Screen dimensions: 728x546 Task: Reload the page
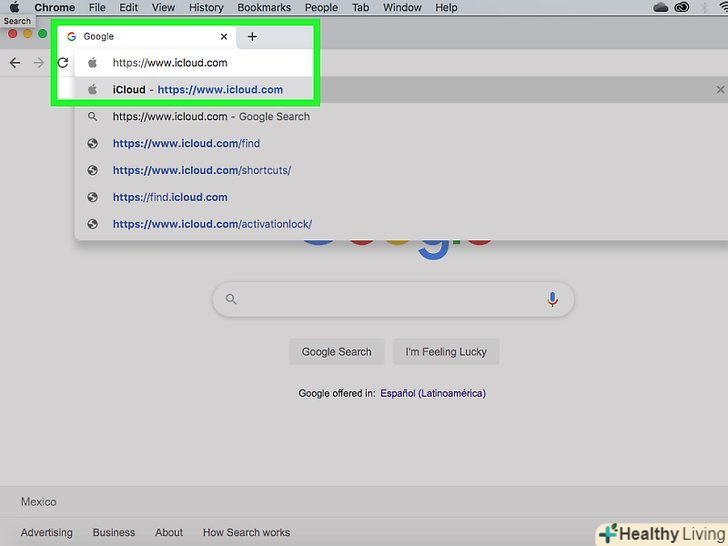coord(63,63)
